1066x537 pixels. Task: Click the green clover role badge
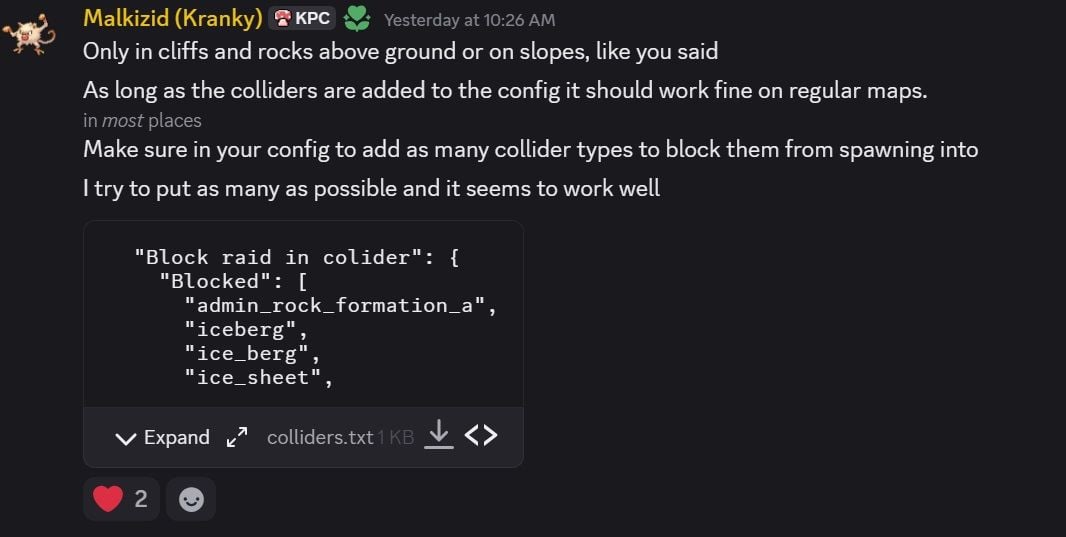[357, 19]
